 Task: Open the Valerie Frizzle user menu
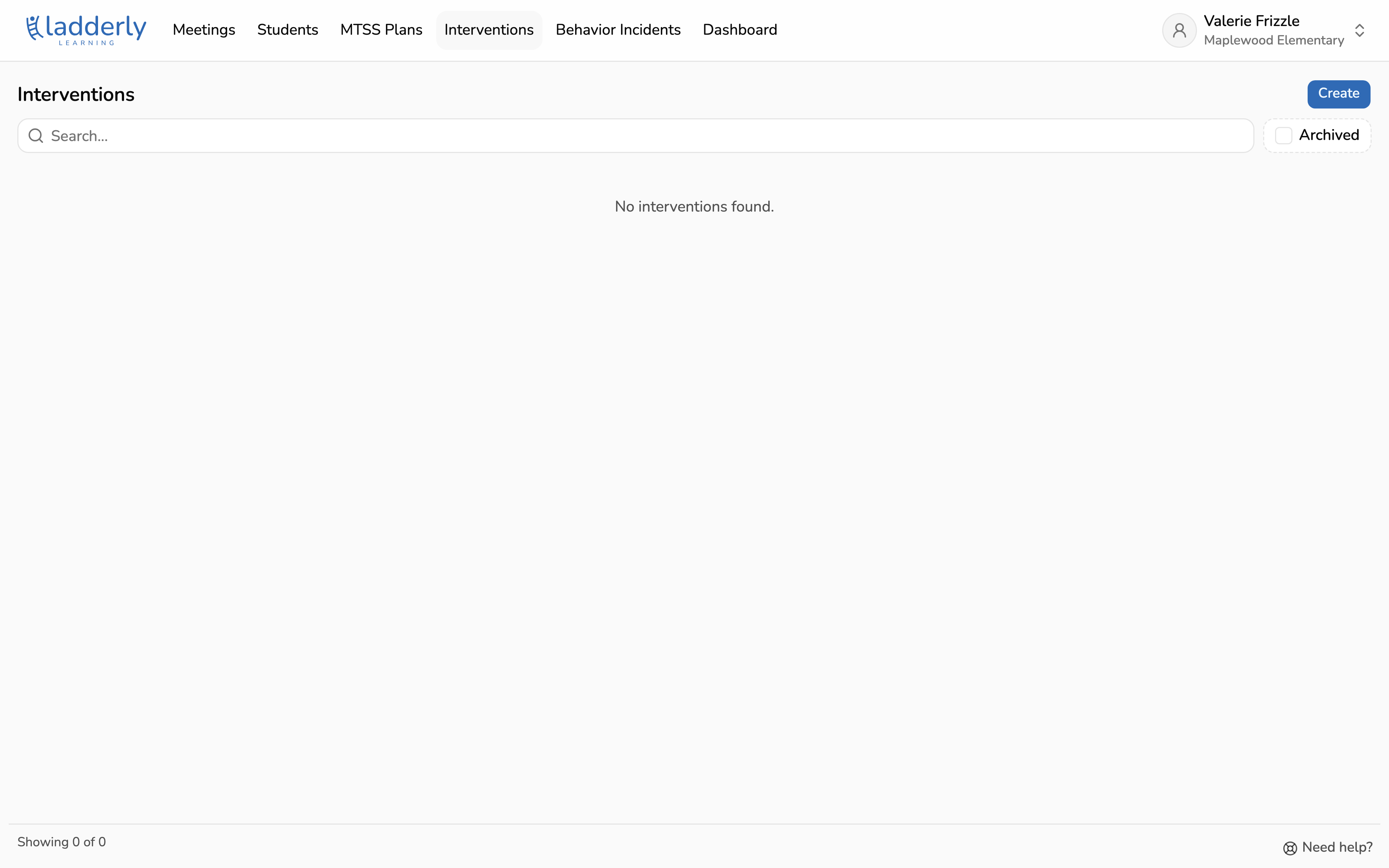coord(1251,21)
